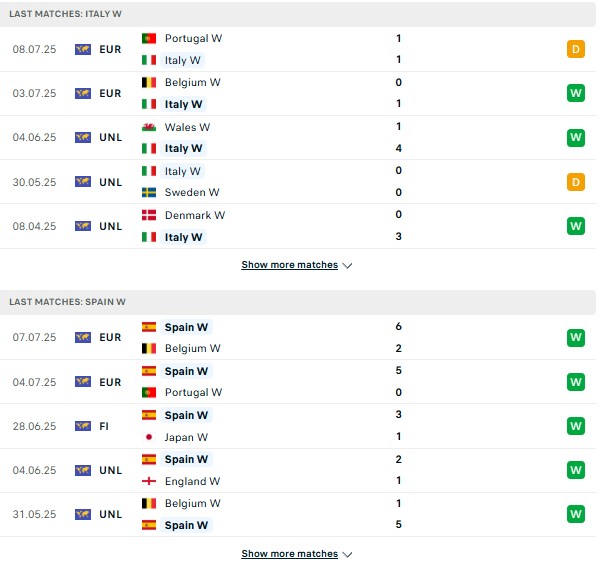Click the win badge for Spain vs Japan
600x570 pixels.
(x=576, y=426)
